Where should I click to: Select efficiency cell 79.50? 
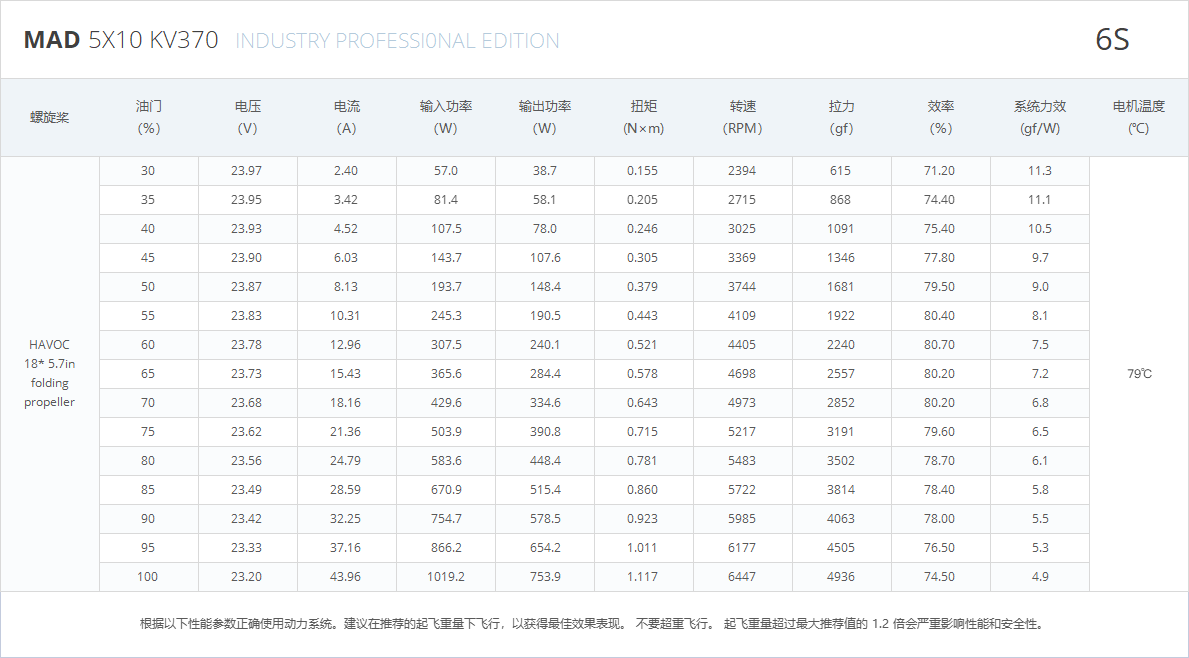(939, 287)
